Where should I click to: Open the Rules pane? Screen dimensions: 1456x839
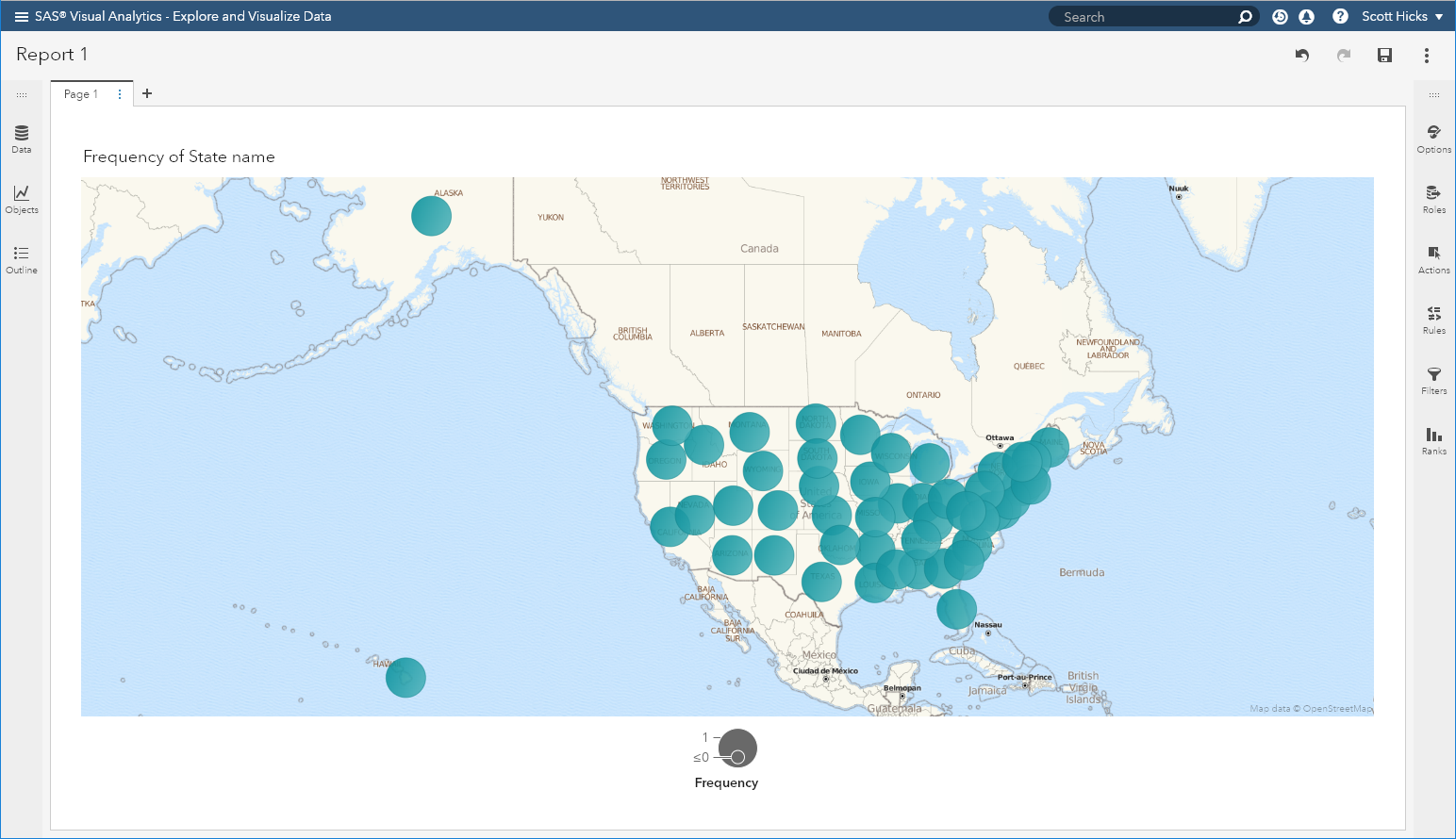[x=1433, y=319]
